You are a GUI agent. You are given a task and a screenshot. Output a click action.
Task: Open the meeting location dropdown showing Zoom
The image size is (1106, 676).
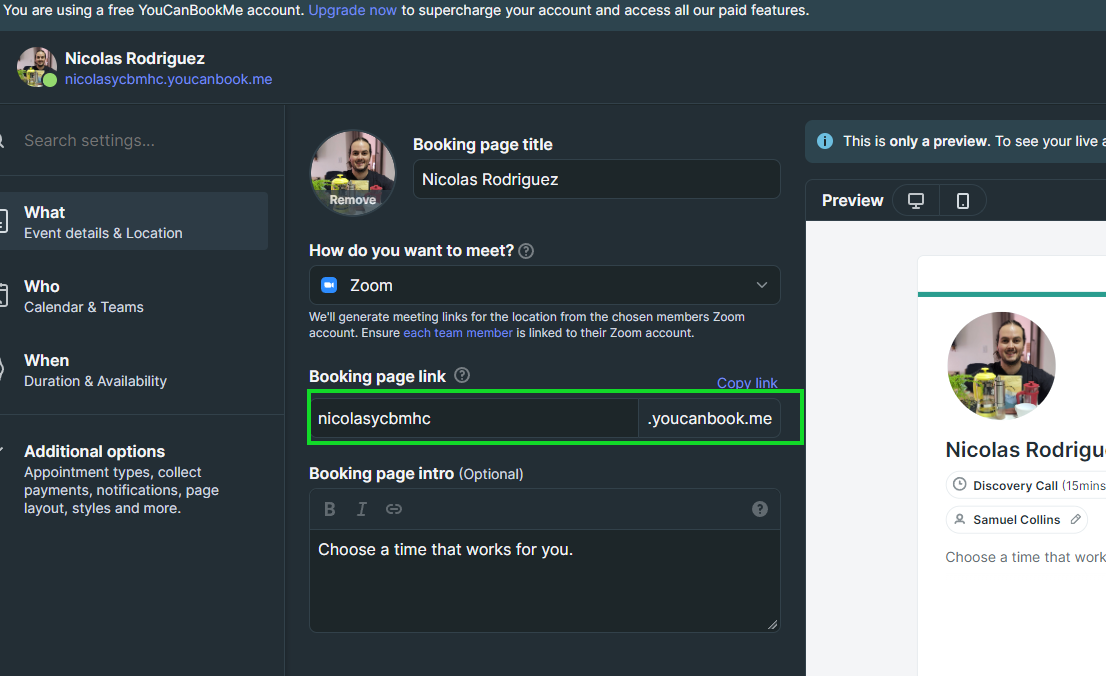(545, 285)
